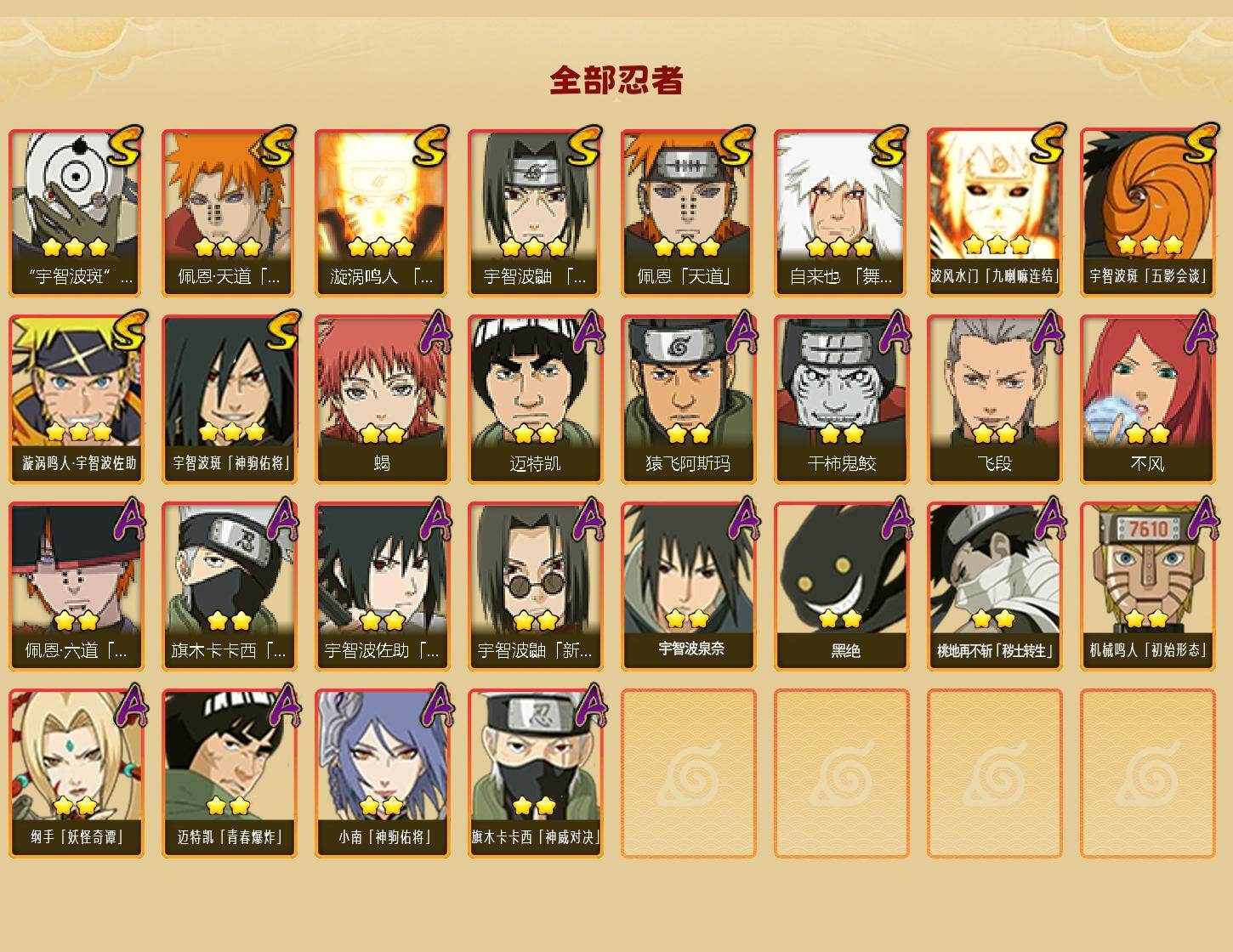Select 机械鸣人「初始形态」 card
1233x952 pixels.
pyautogui.click(x=1147, y=586)
